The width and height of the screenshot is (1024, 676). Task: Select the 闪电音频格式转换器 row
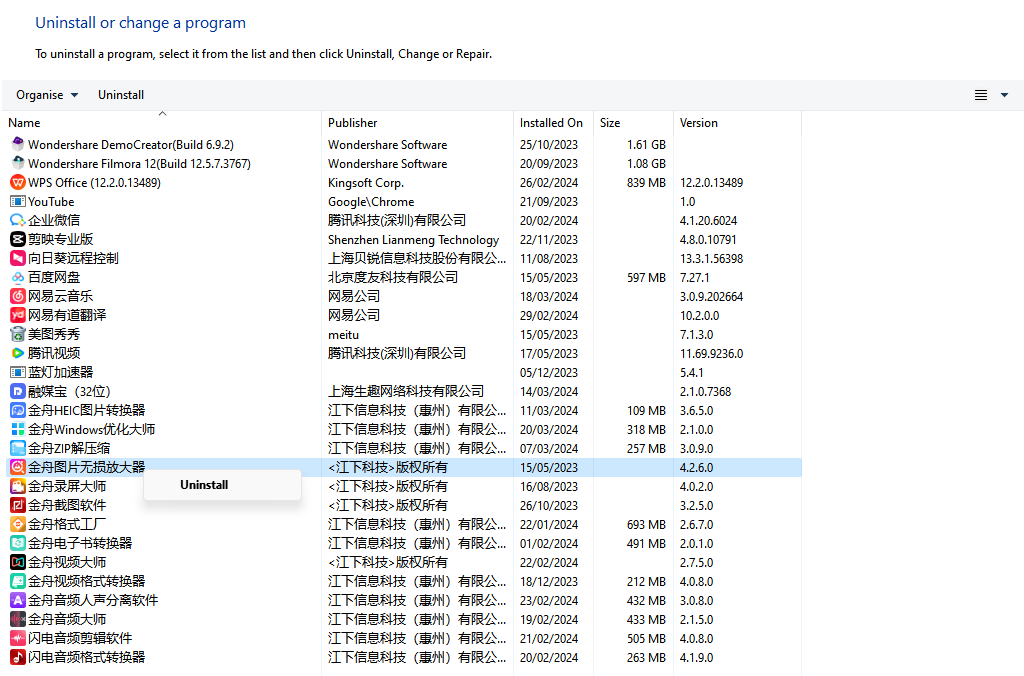coord(86,657)
